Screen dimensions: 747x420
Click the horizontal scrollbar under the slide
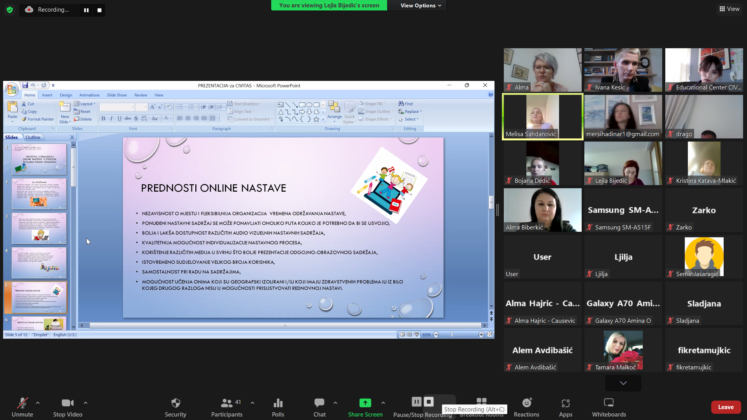point(285,326)
